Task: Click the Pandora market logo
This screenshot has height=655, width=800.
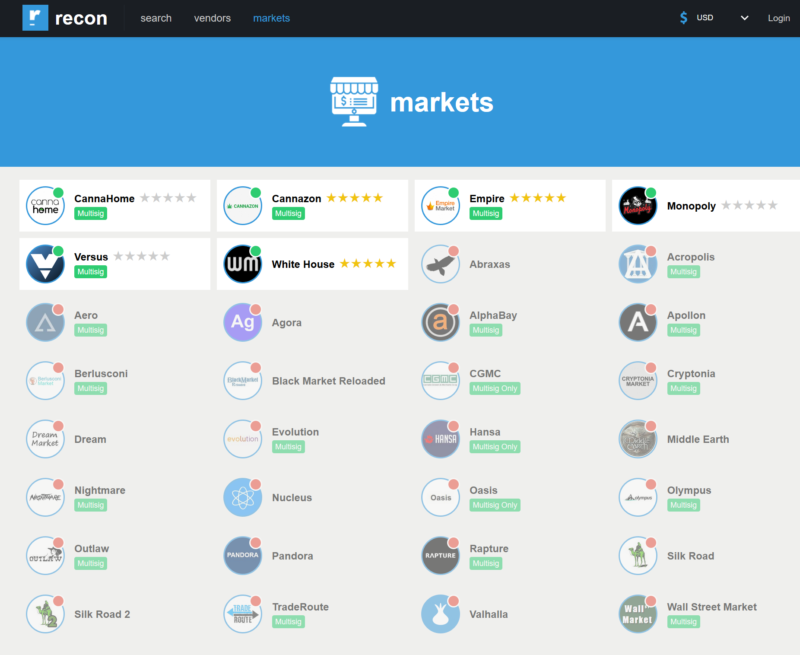Action: (243, 556)
